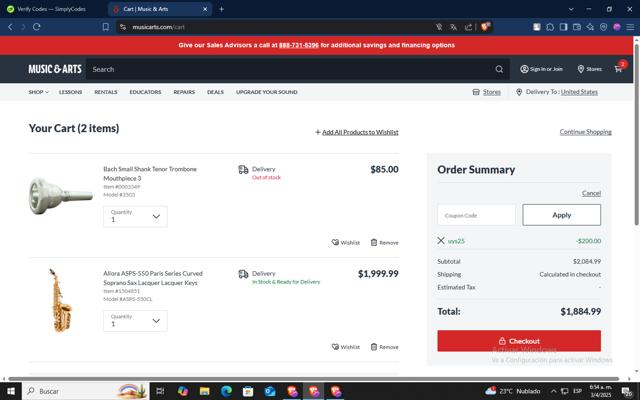640x400 pixels.
Task: Click the Cancel link in Order Summary
Action: (591, 193)
